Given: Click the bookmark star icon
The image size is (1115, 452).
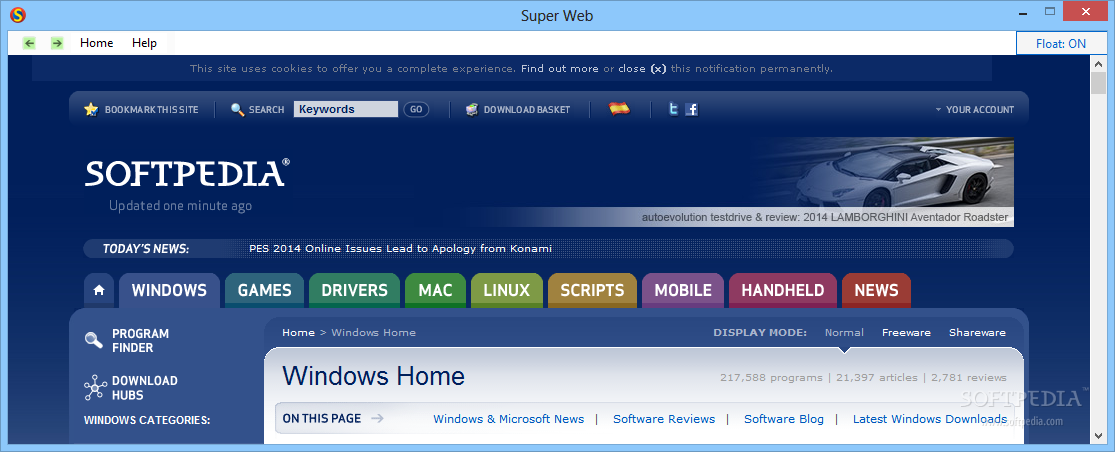Looking at the screenshot, I should point(90,109).
